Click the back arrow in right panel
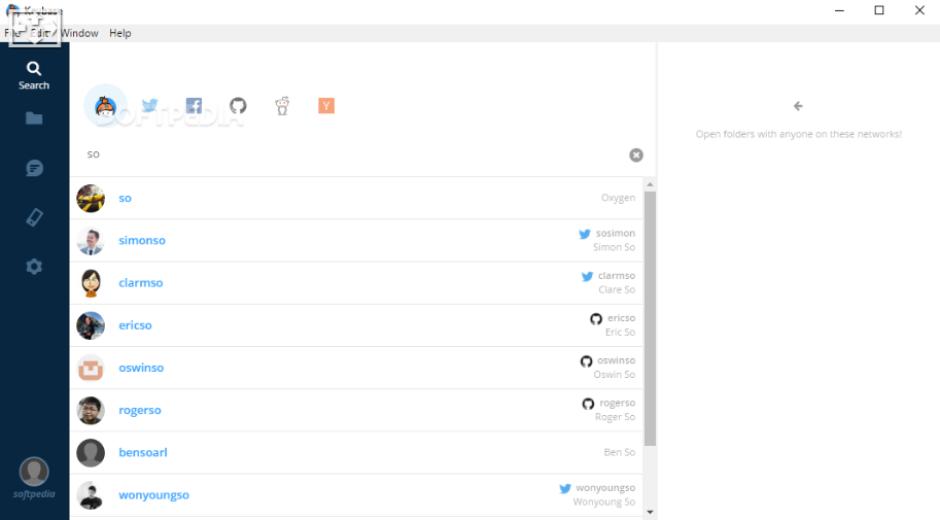Screen dimensions: 940x520 coord(798,106)
